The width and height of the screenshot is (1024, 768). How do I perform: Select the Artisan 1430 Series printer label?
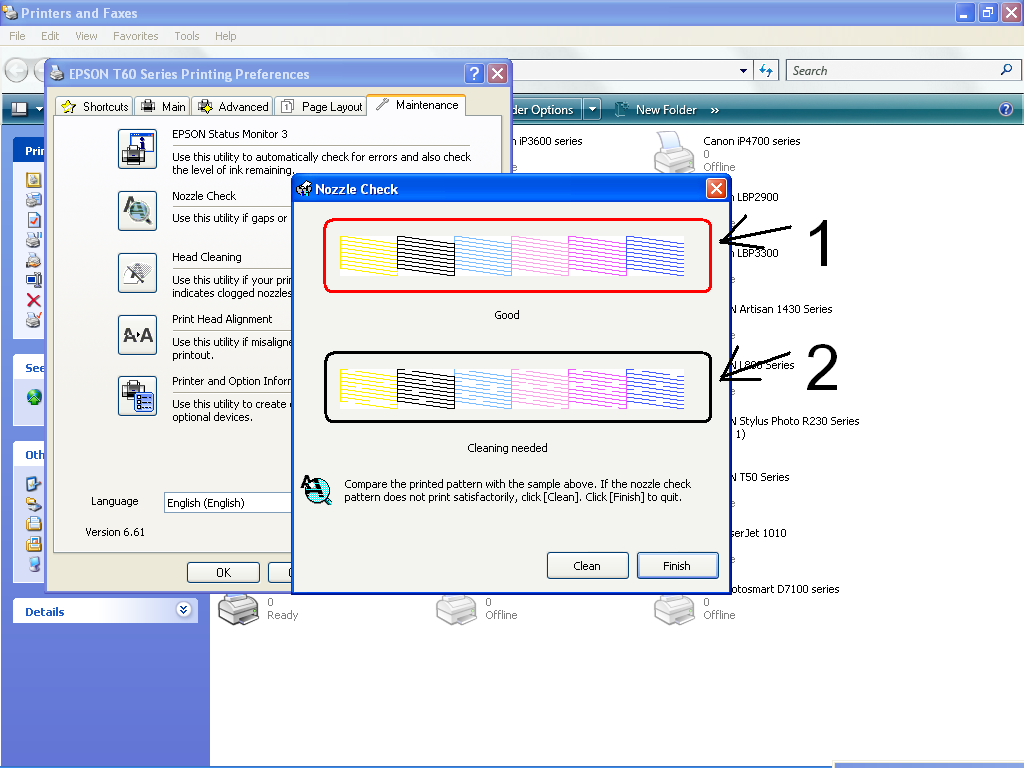tap(782, 309)
